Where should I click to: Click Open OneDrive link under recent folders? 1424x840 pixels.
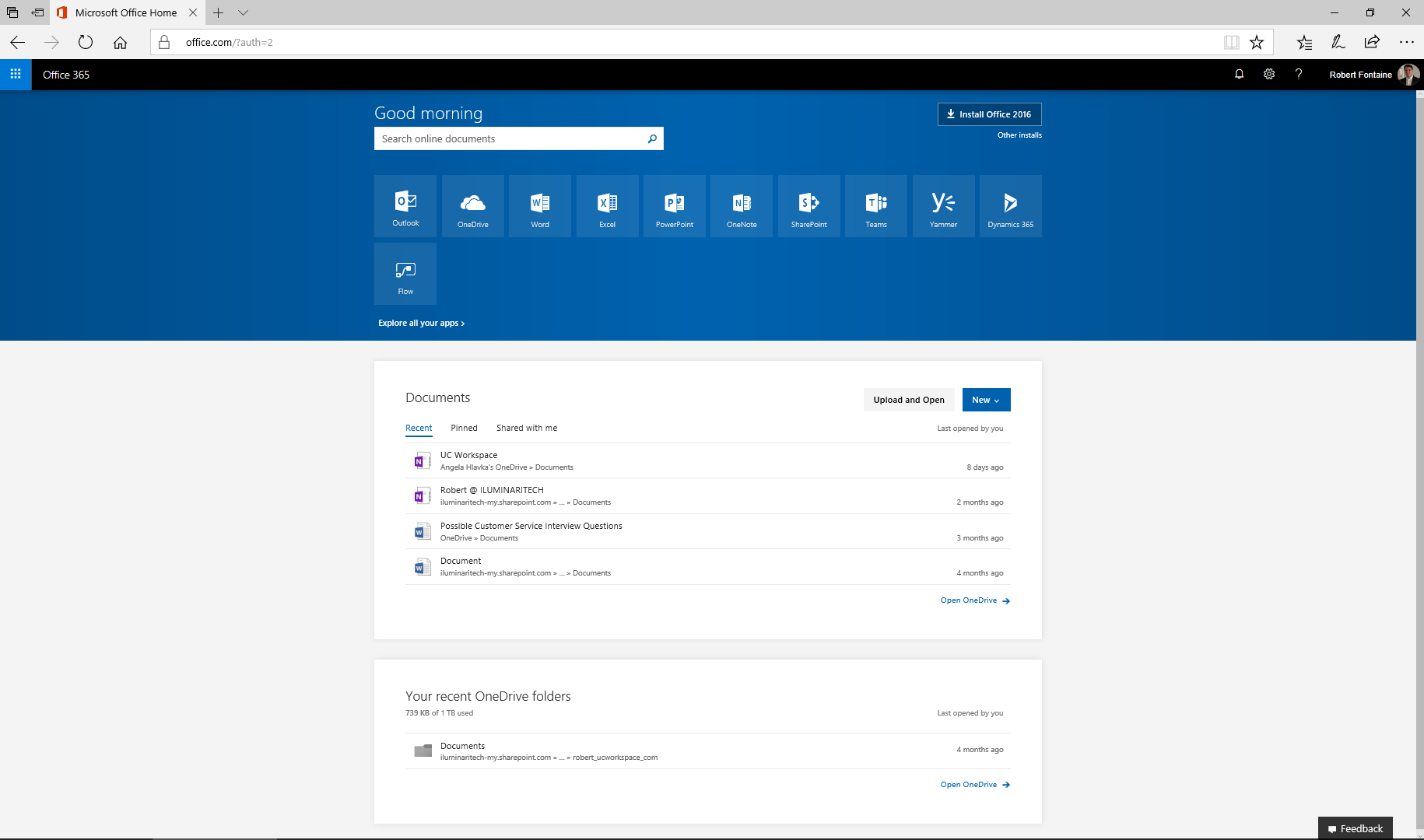975,785
